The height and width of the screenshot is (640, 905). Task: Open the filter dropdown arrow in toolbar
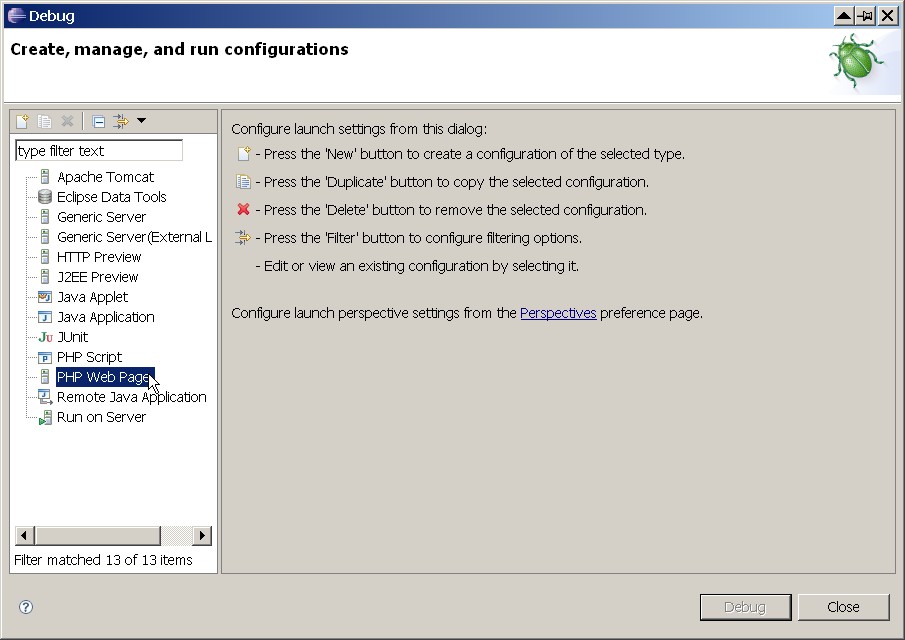pos(141,121)
